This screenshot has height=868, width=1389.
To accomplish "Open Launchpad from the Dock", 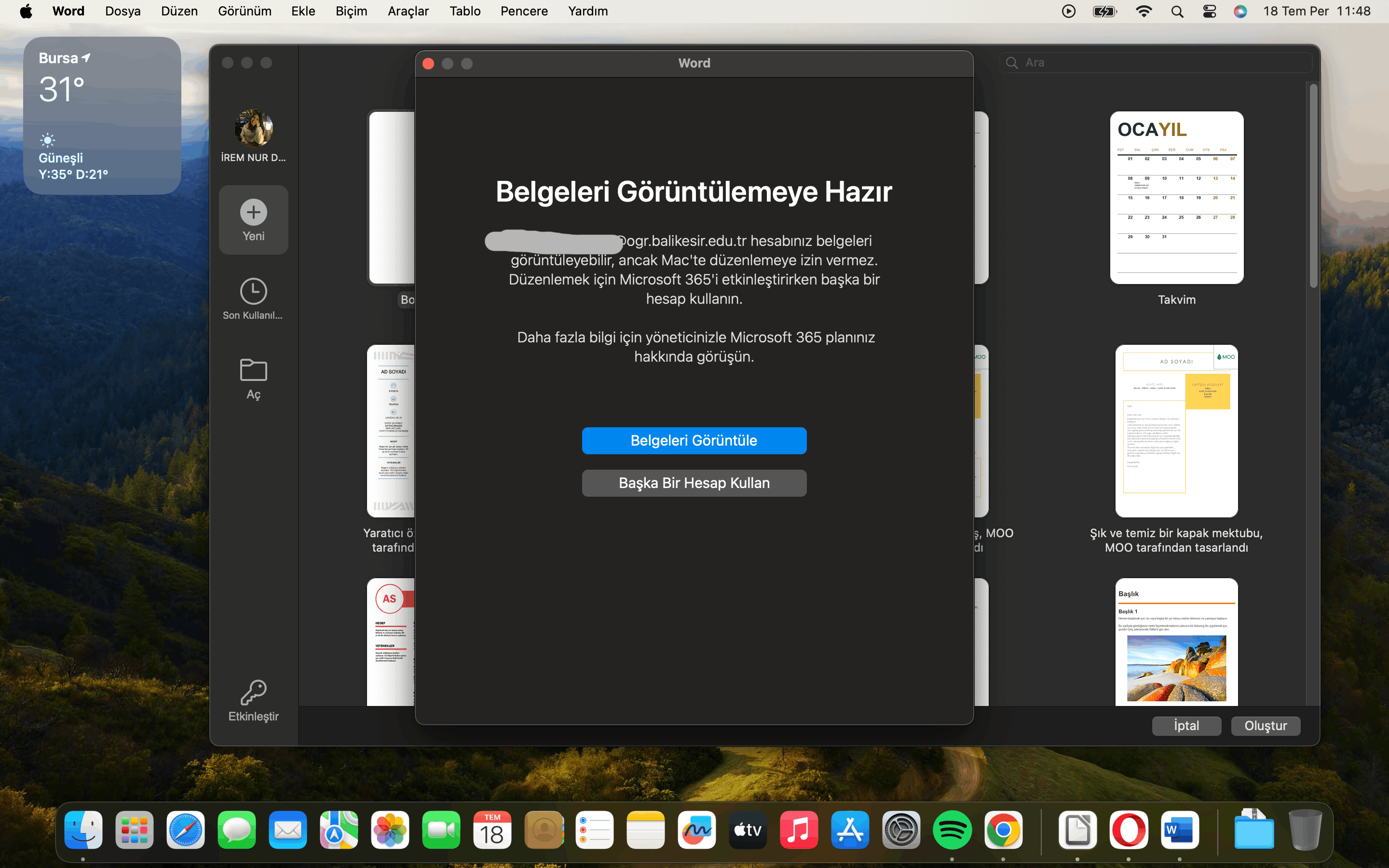I will (134, 829).
